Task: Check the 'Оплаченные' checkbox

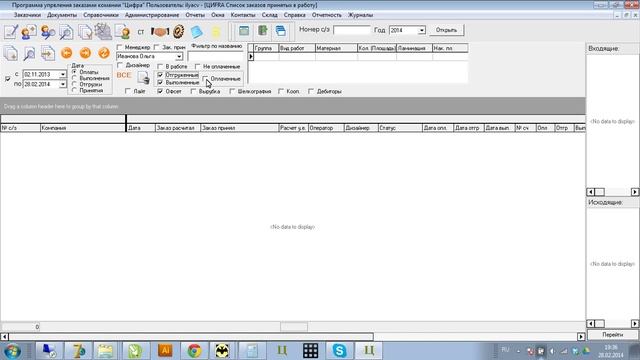Action: coord(205,79)
